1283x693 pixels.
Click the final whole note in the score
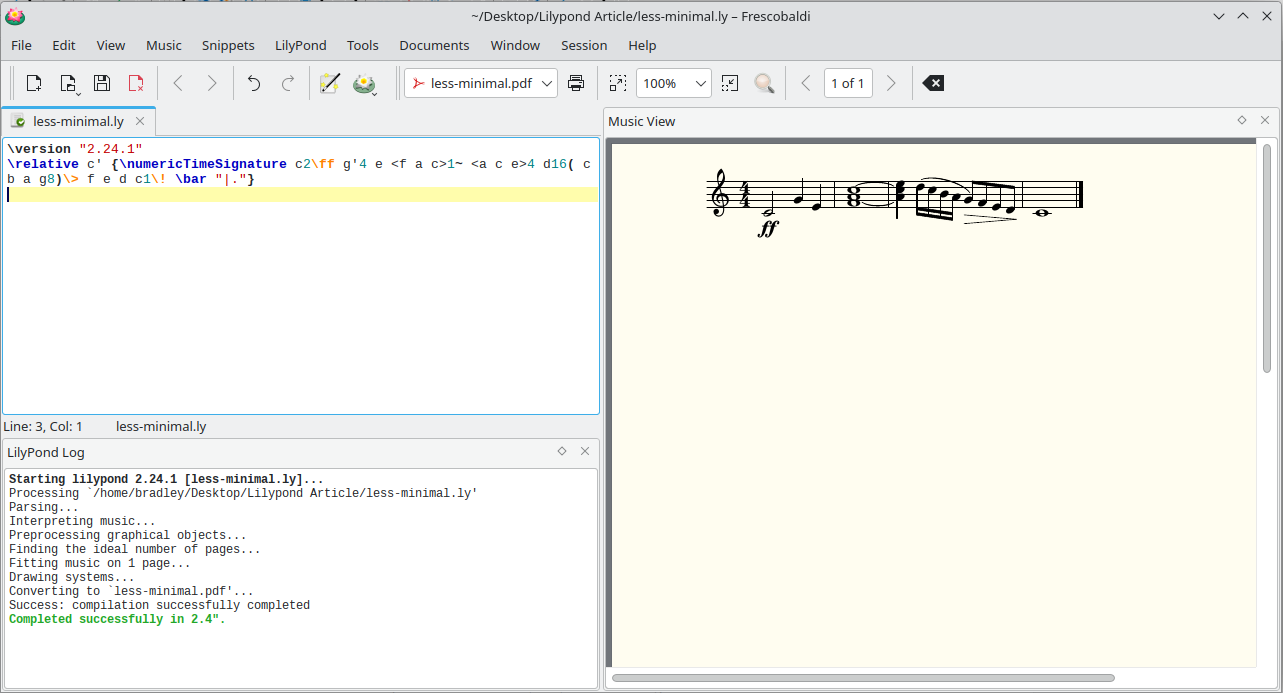(x=1042, y=212)
